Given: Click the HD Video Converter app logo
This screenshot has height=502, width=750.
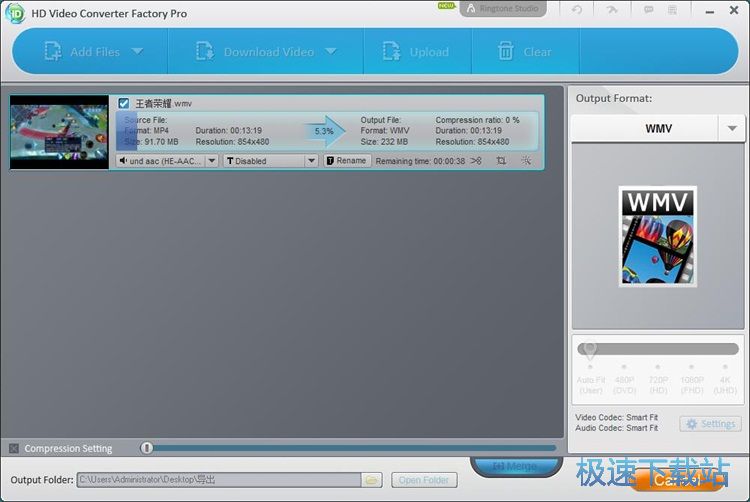Looking at the screenshot, I should coord(15,13).
